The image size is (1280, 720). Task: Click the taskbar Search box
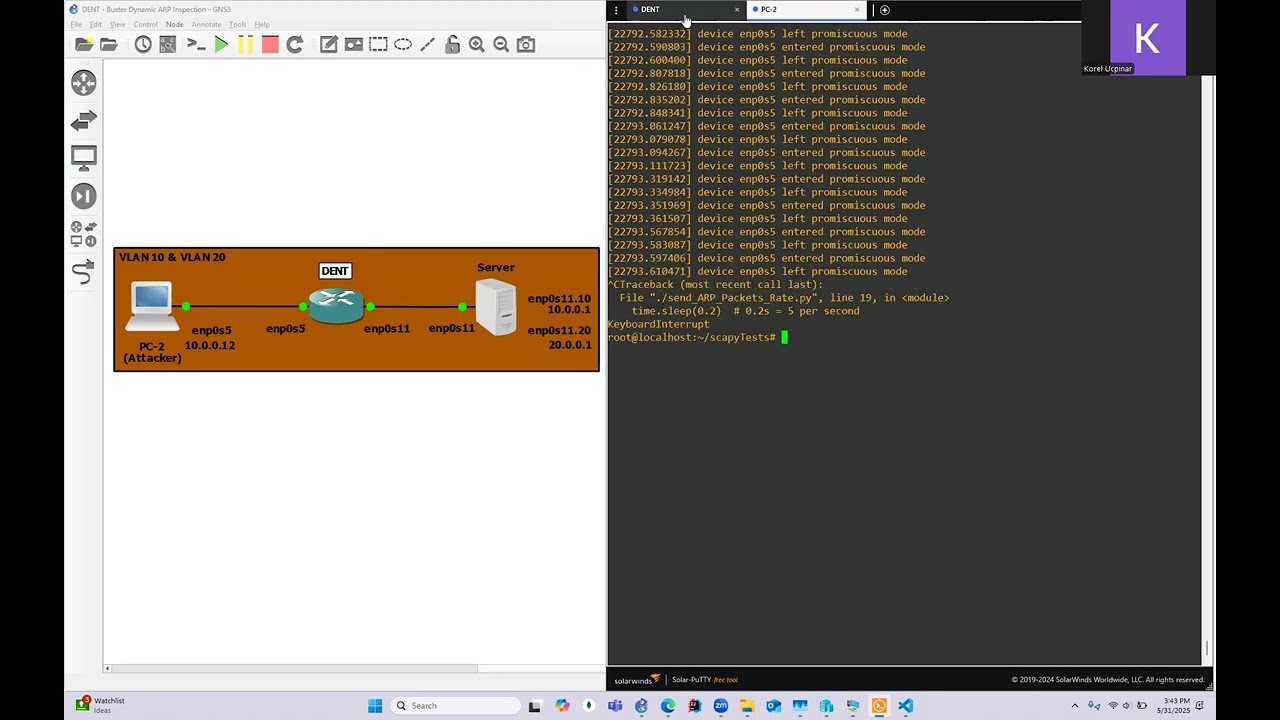click(453, 706)
